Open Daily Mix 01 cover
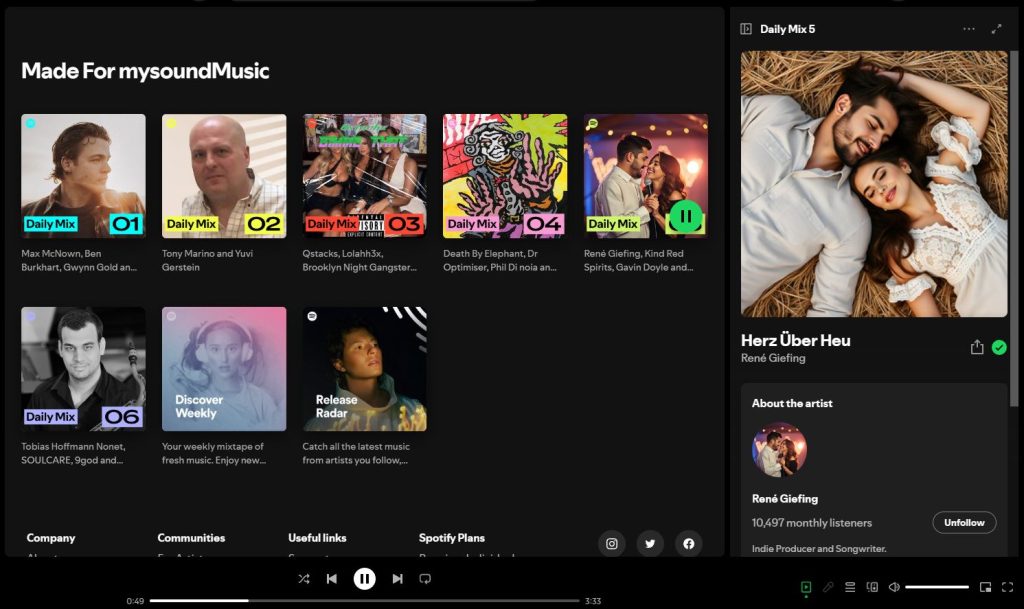This screenshot has width=1024, height=609. (83, 176)
